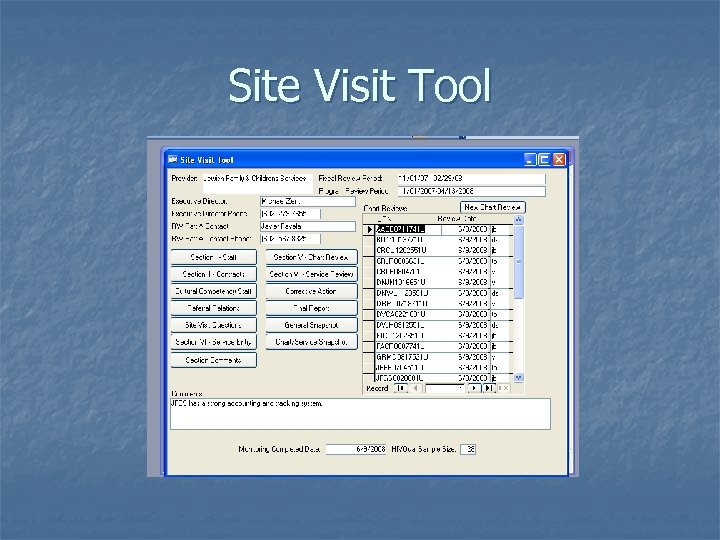Select the highlighted first chart row

click(x=438, y=229)
